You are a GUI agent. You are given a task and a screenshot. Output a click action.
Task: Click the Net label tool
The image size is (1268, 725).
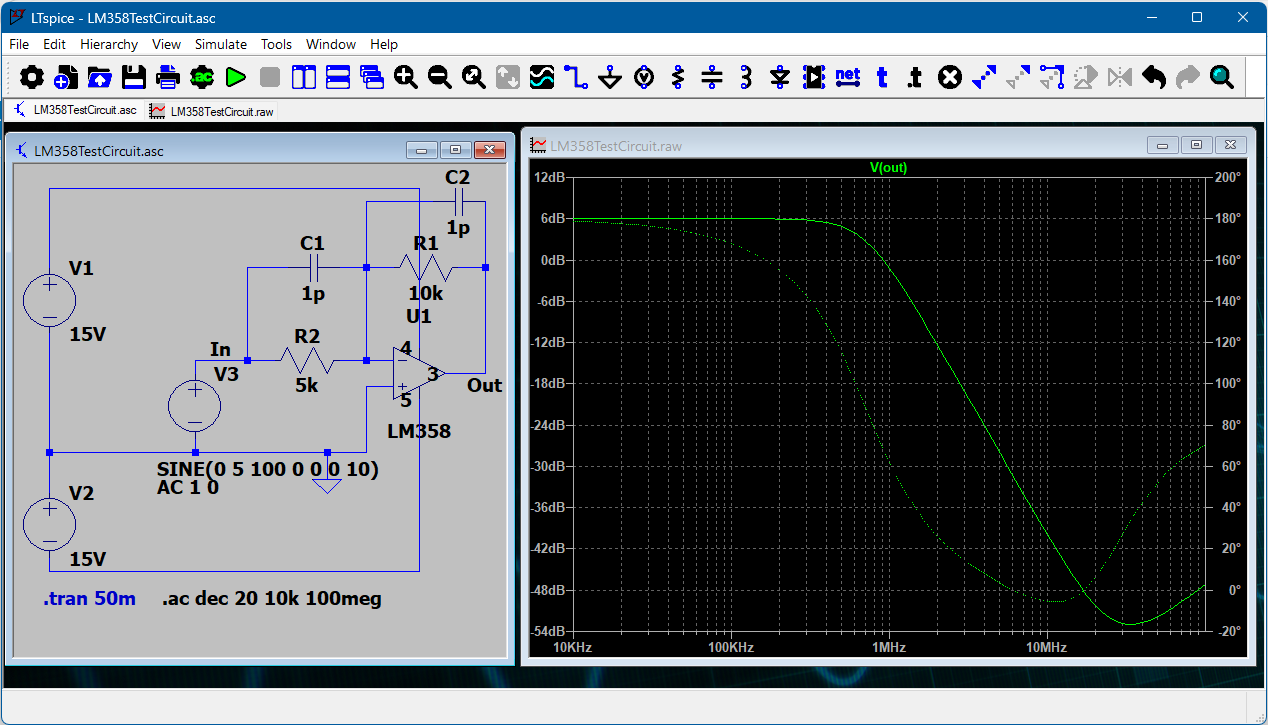[847, 77]
